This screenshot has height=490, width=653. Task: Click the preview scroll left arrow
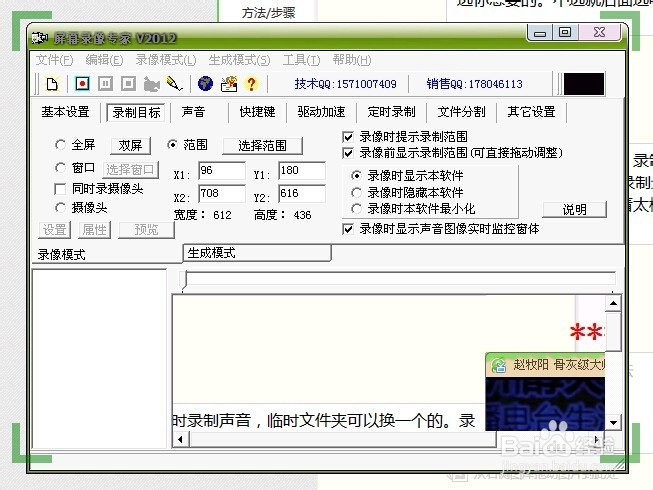click(x=180, y=439)
